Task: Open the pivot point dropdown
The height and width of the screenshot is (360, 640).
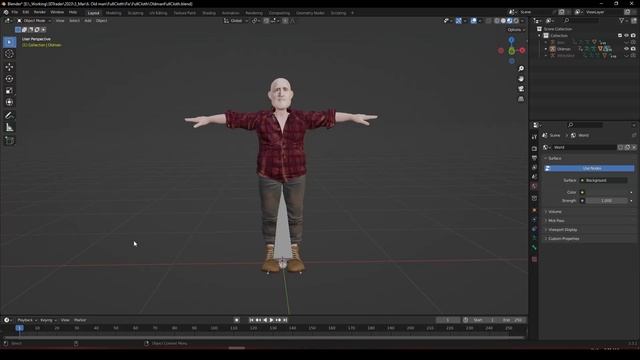Action: pyautogui.click(x=256, y=20)
